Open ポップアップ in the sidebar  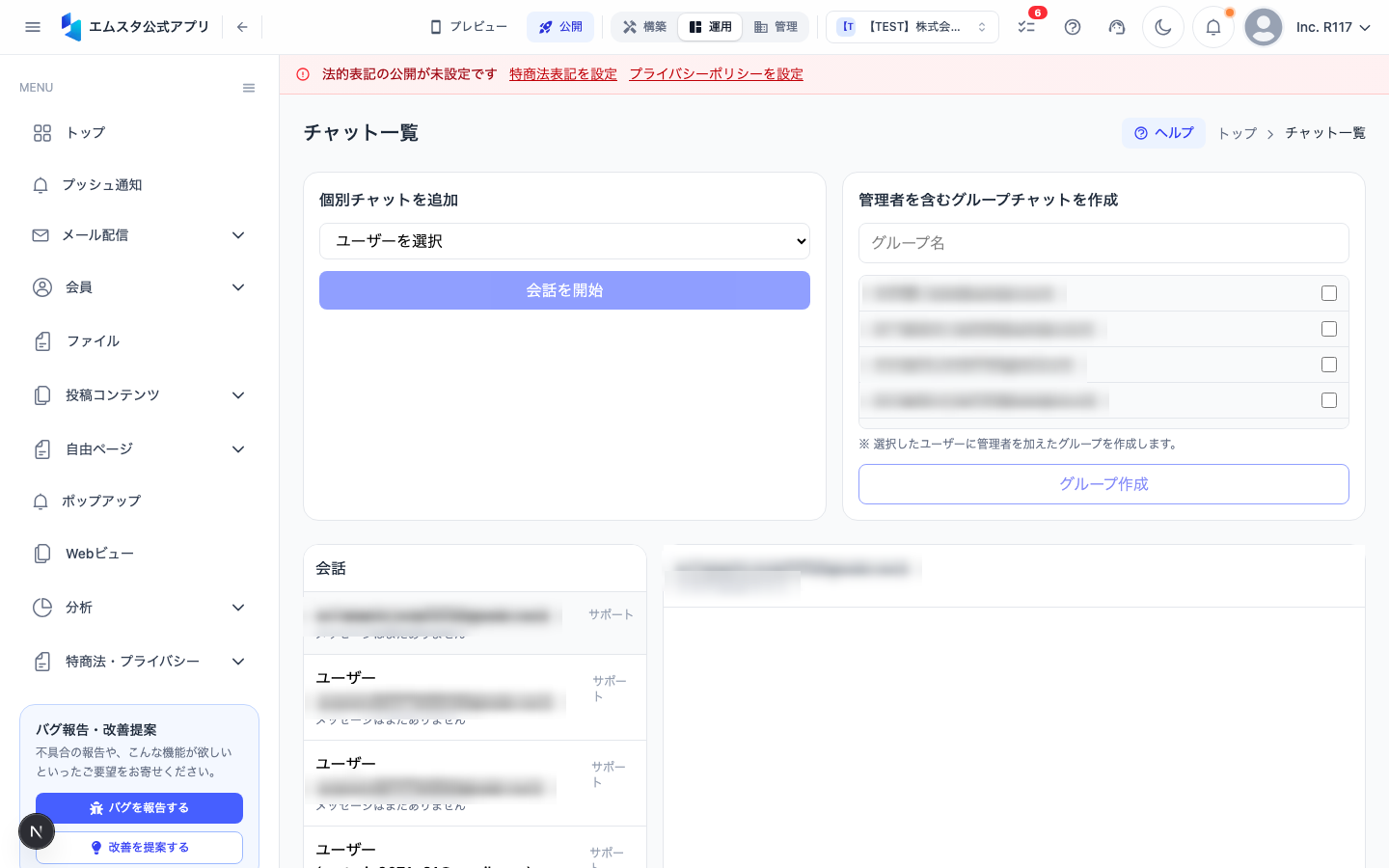(x=139, y=502)
